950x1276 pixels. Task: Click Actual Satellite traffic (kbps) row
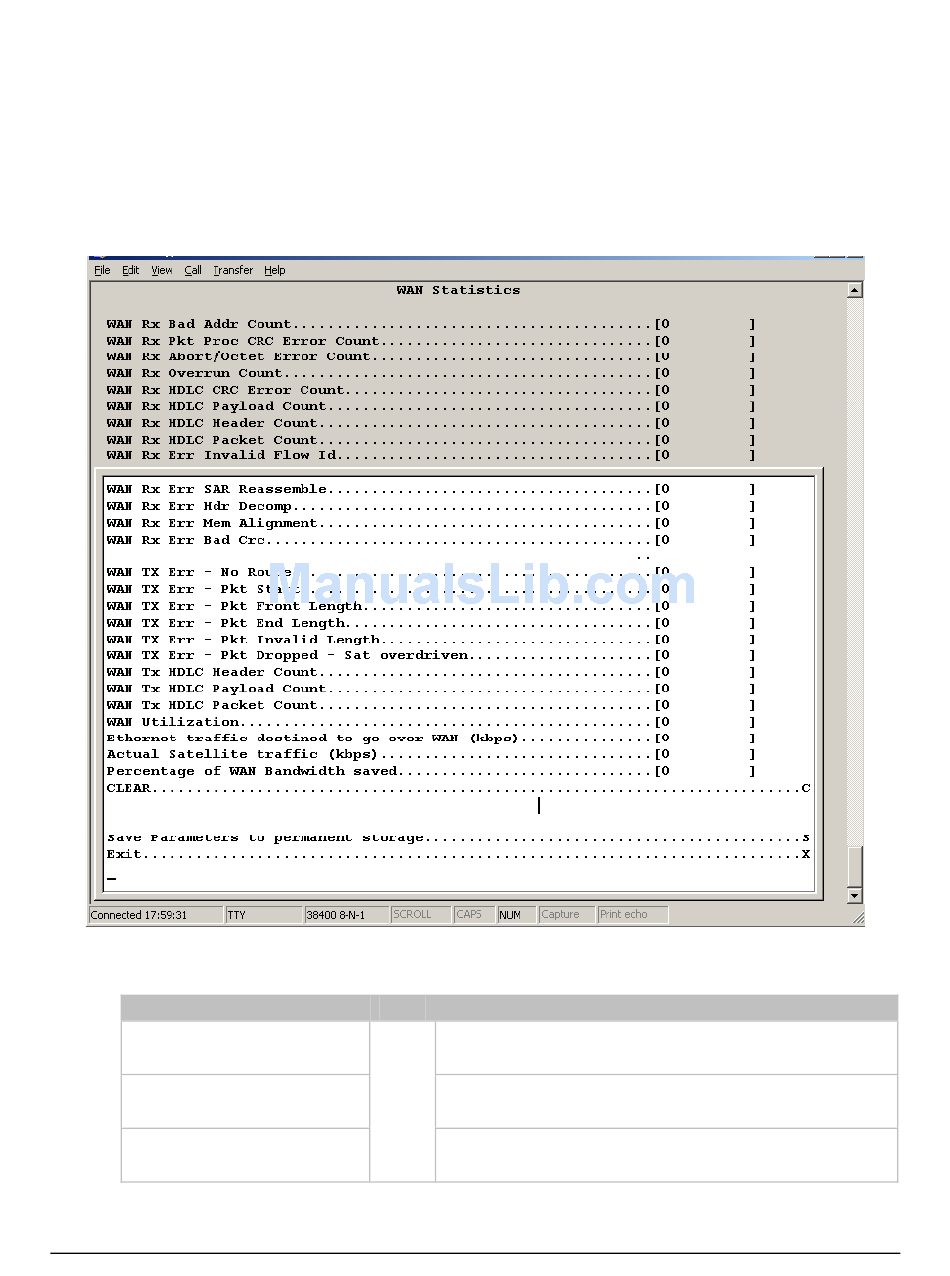[x=431, y=754]
